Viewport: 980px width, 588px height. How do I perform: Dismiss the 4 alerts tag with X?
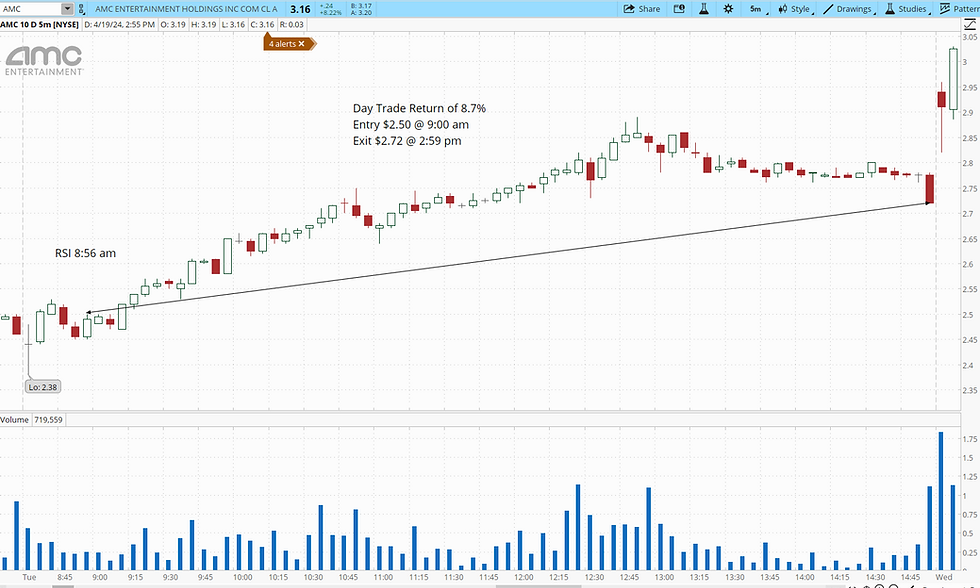[x=301, y=44]
